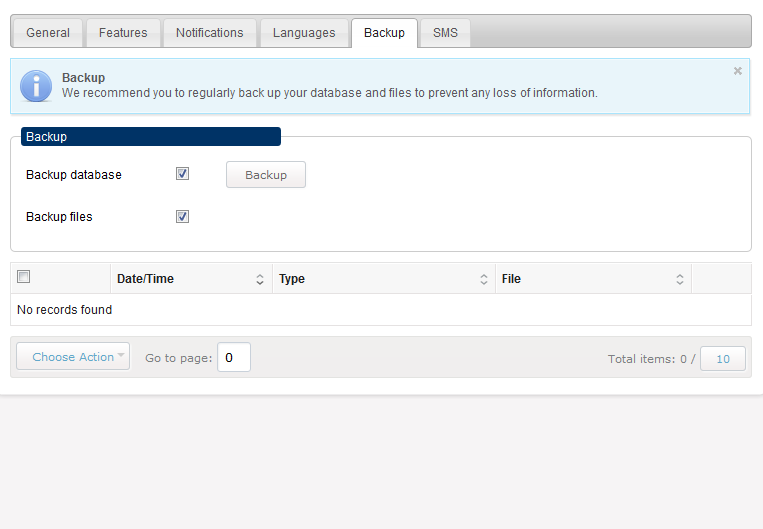Sort by the Type column arrows
This screenshot has width=763, height=529.
click(x=484, y=279)
